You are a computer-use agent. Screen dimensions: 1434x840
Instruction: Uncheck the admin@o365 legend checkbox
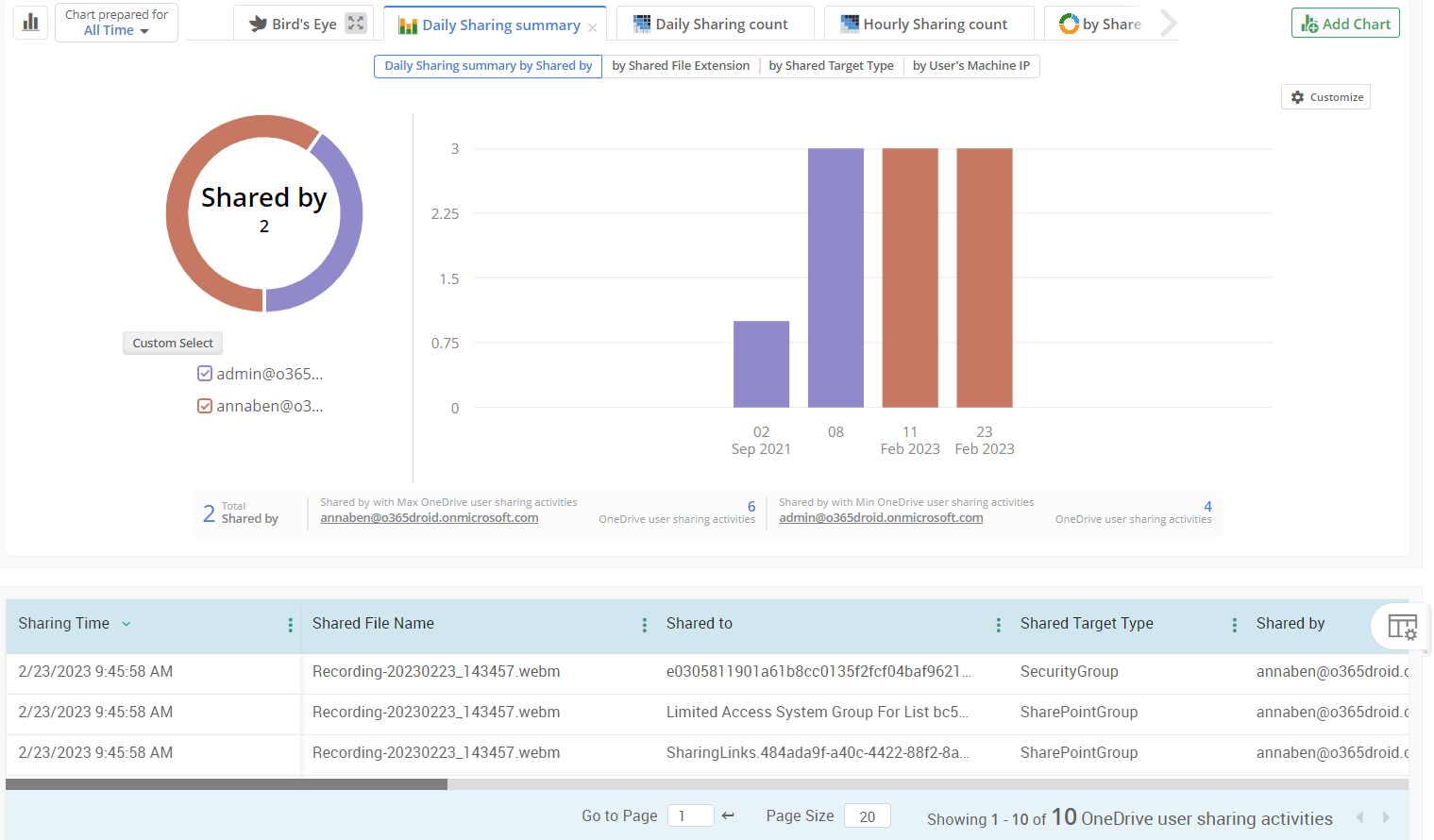[x=205, y=374]
